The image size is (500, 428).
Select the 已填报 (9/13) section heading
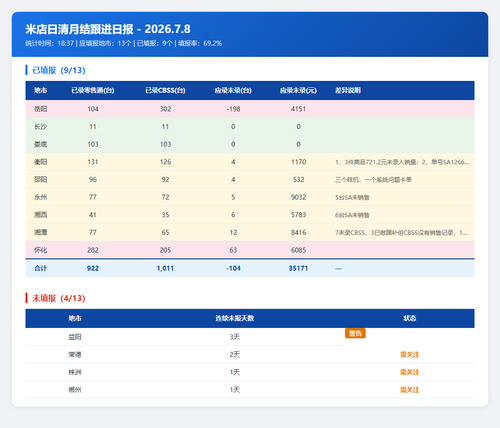coord(59,70)
